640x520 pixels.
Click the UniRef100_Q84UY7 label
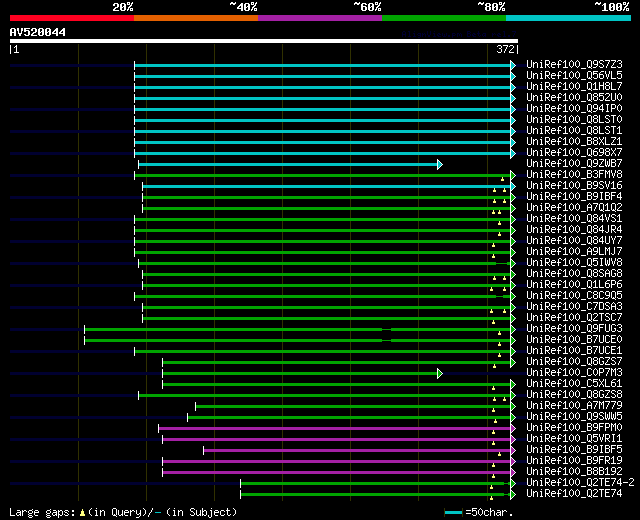tap(574, 241)
